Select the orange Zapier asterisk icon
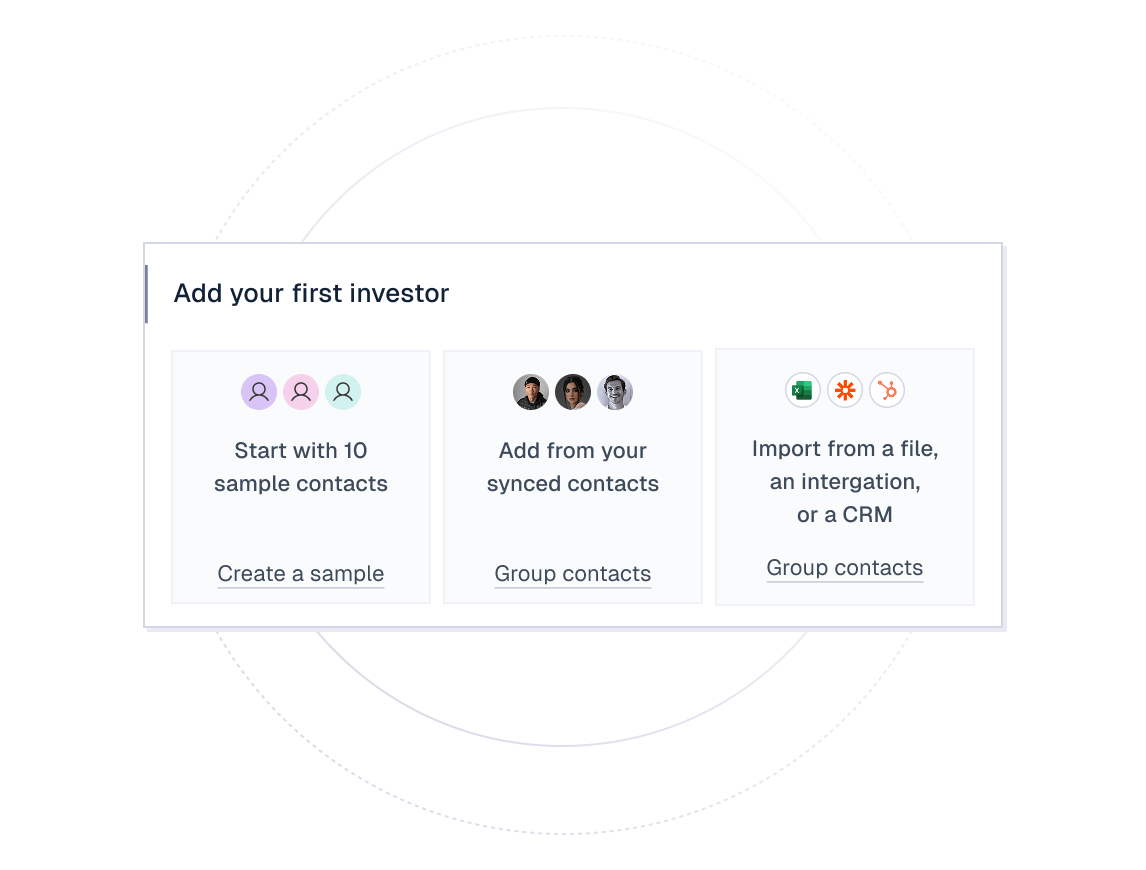The image size is (1146, 870). [845, 390]
